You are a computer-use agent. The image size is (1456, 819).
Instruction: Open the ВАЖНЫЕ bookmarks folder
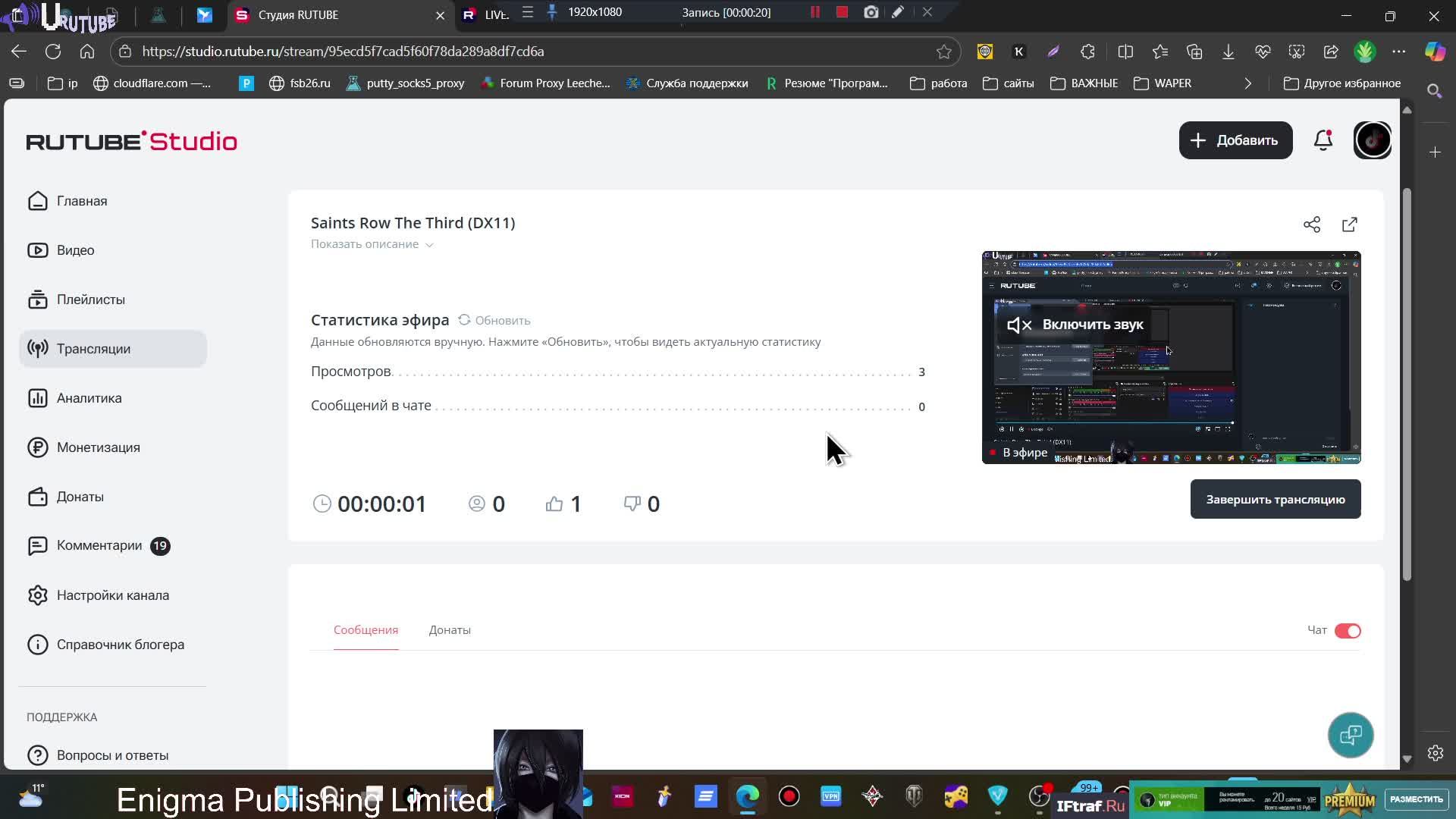click(x=1084, y=83)
